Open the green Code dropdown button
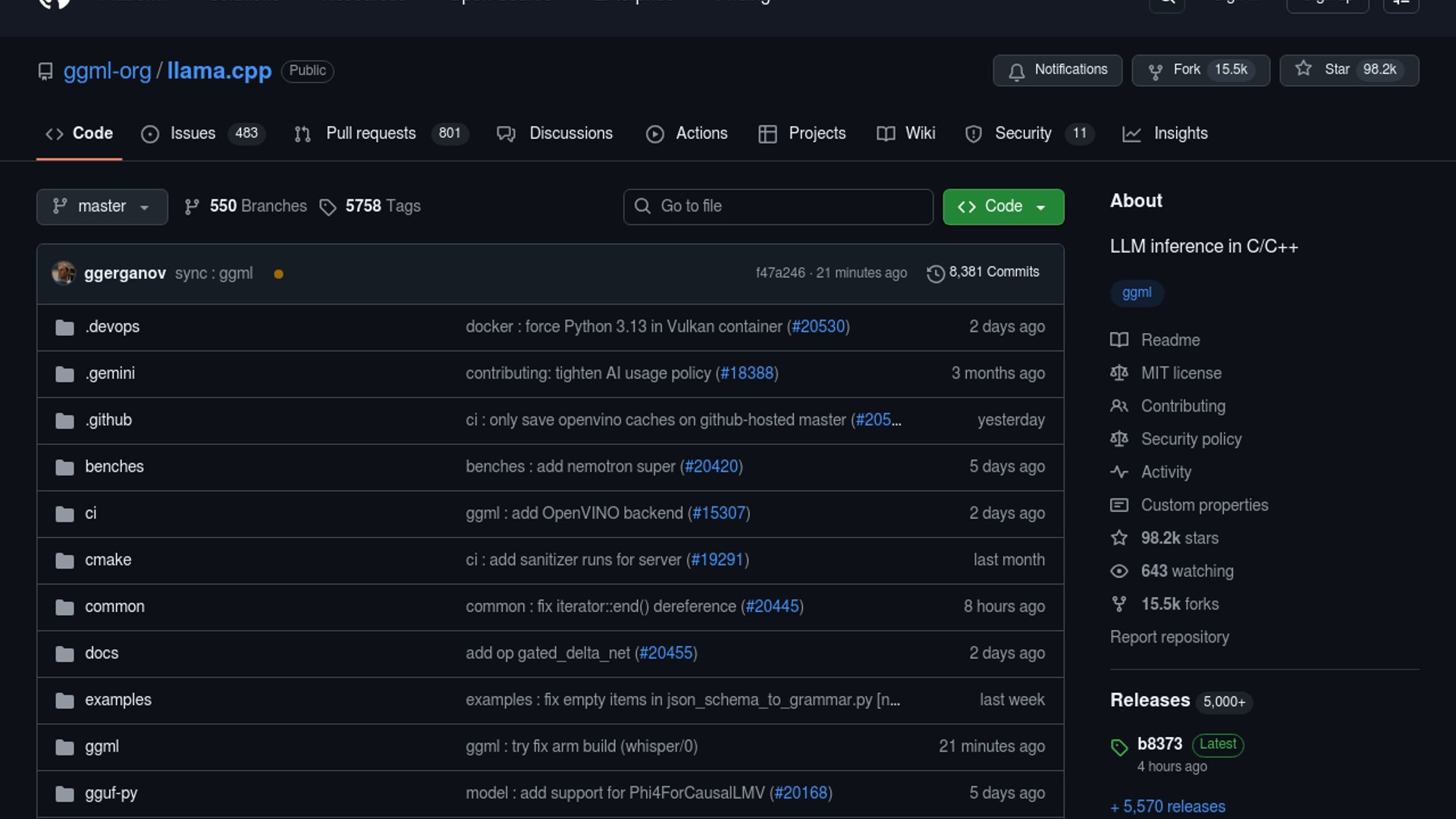 tap(1003, 206)
